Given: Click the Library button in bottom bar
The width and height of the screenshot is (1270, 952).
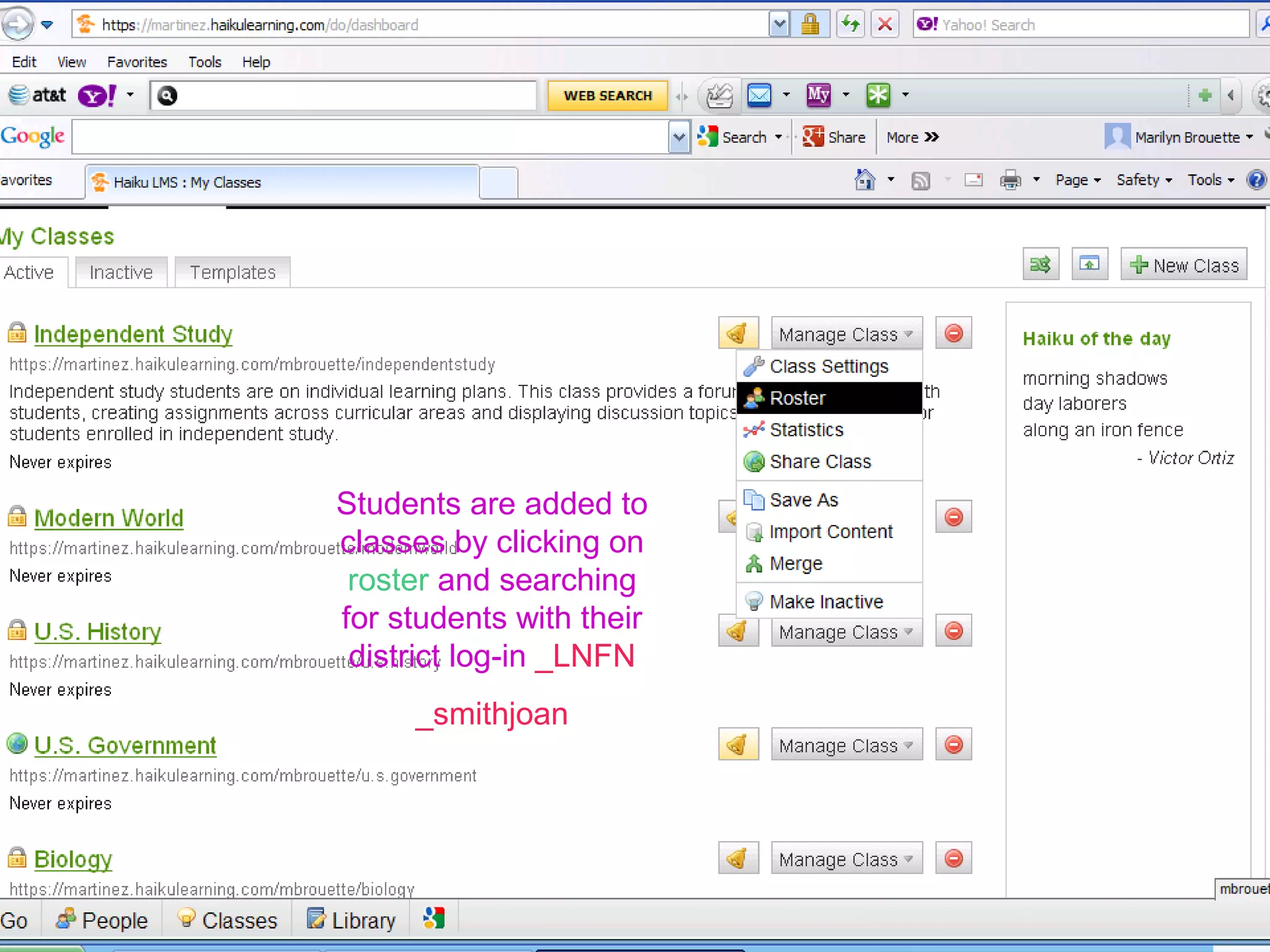Looking at the screenshot, I should click(x=352, y=920).
